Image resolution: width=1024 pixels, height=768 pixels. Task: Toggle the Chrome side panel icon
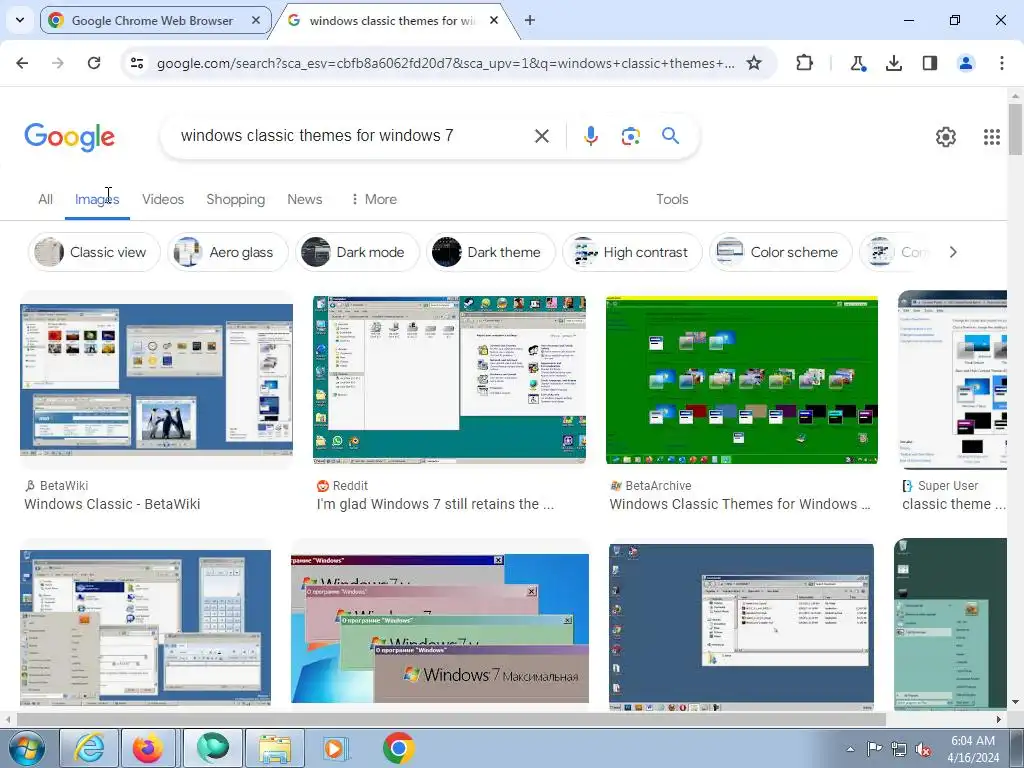click(930, 63)
